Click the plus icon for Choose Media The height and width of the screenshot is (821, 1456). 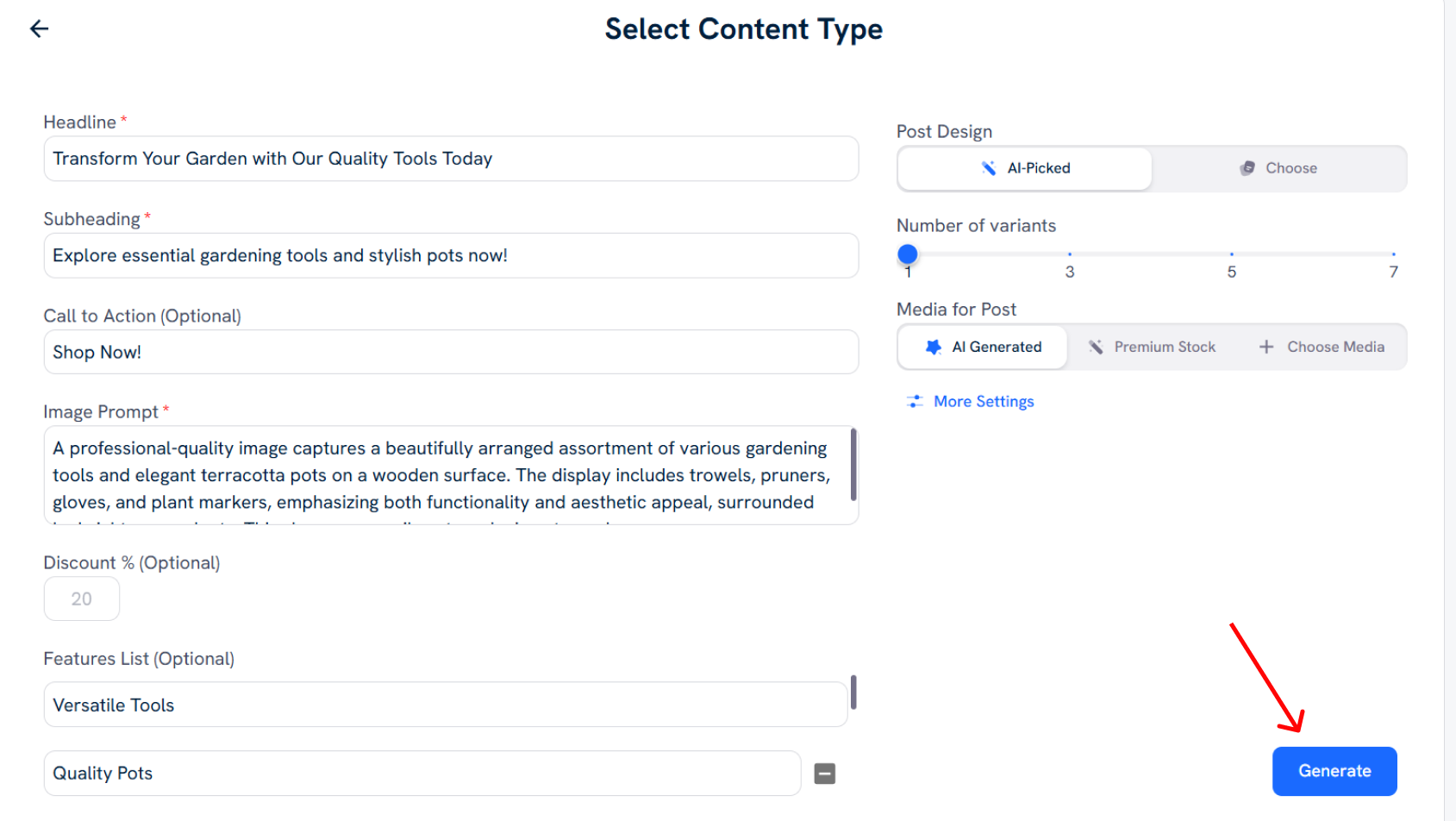point(1266,347)
